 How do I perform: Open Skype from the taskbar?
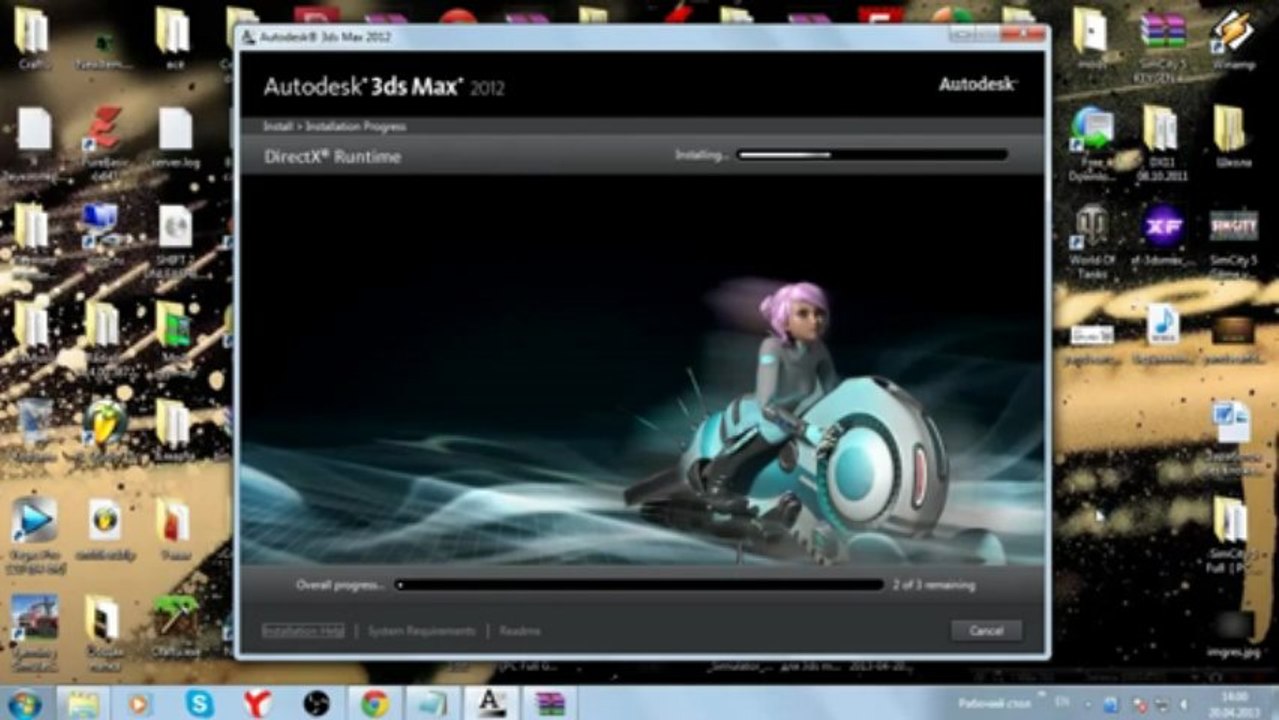[x=199, y=703]
